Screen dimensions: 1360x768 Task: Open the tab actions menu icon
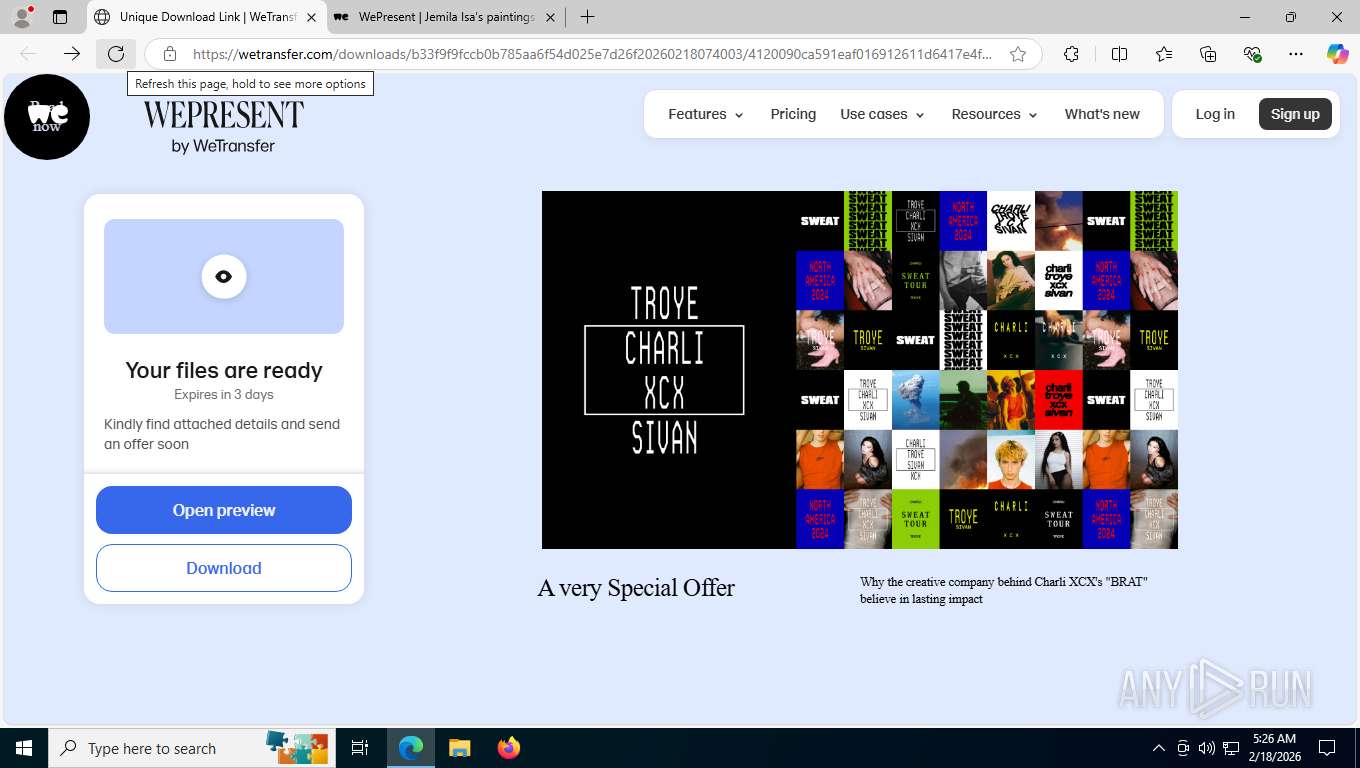(60, 17)
